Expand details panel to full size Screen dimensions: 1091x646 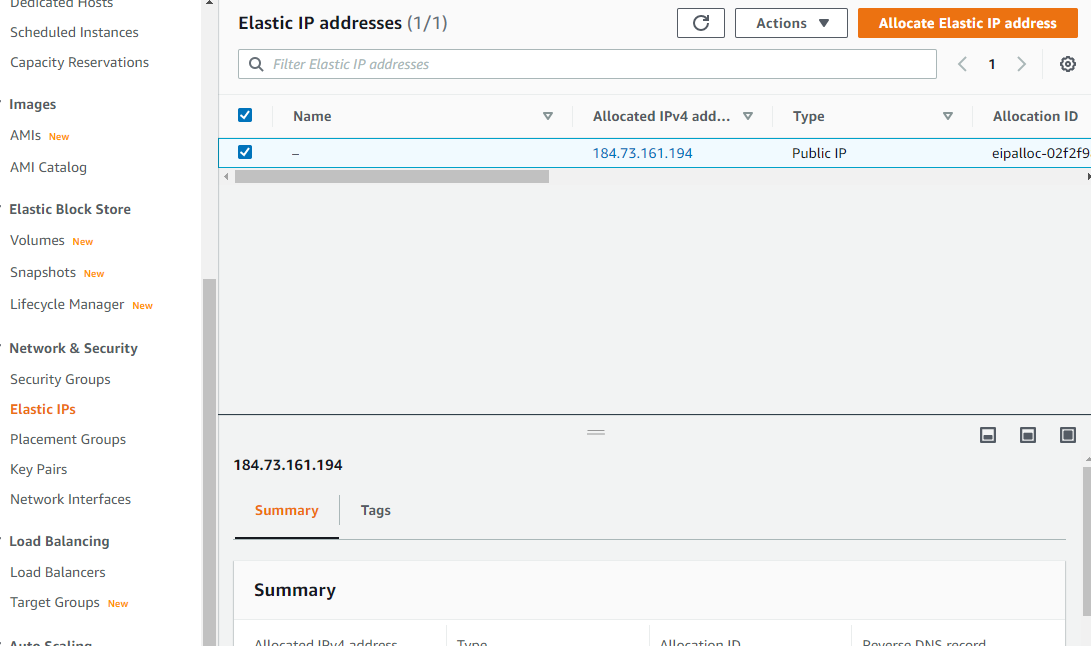pyautogui.click(x=1067, y=435)
